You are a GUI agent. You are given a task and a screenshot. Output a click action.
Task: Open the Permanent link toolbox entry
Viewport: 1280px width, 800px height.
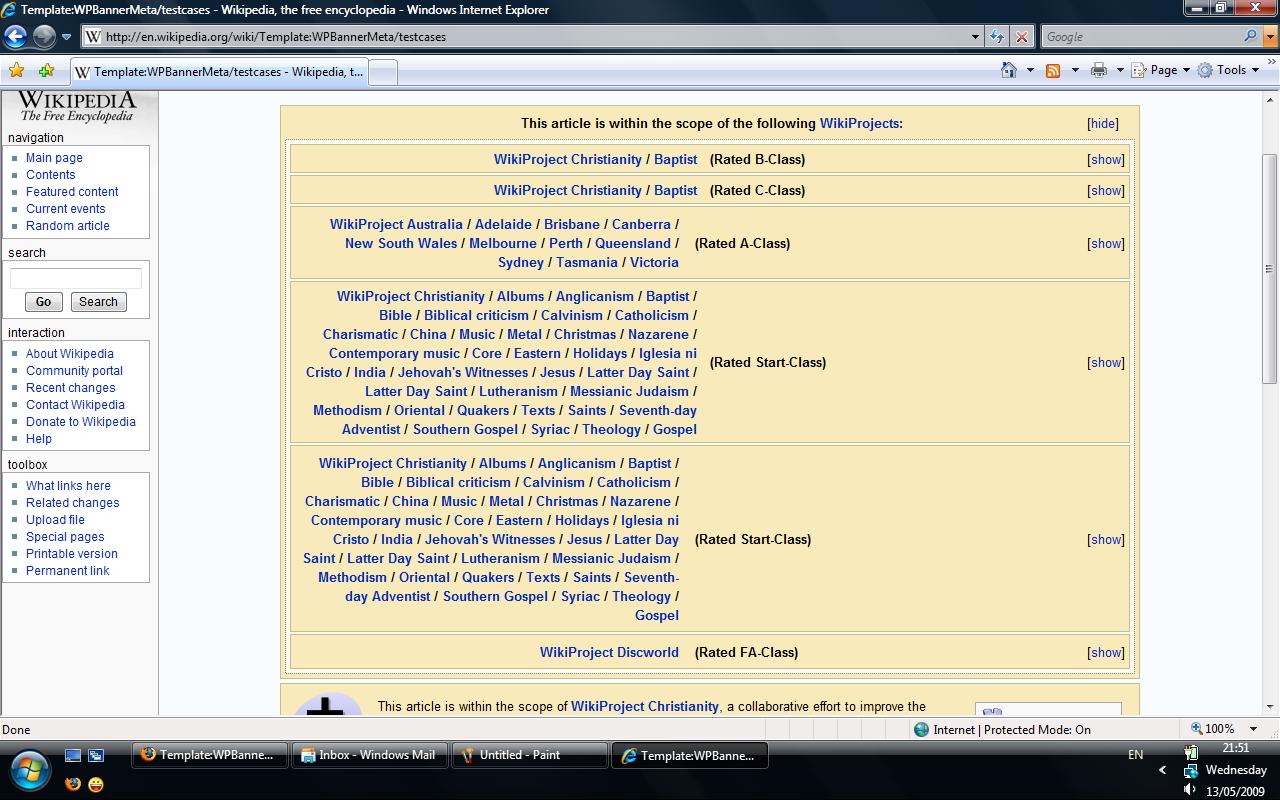[x=68, y=571]
